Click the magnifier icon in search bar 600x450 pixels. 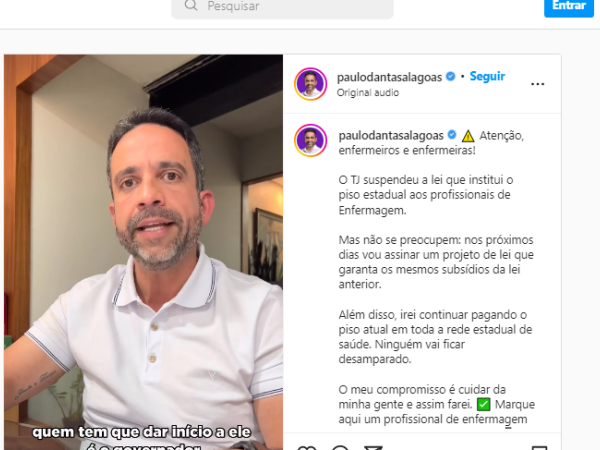191,5
